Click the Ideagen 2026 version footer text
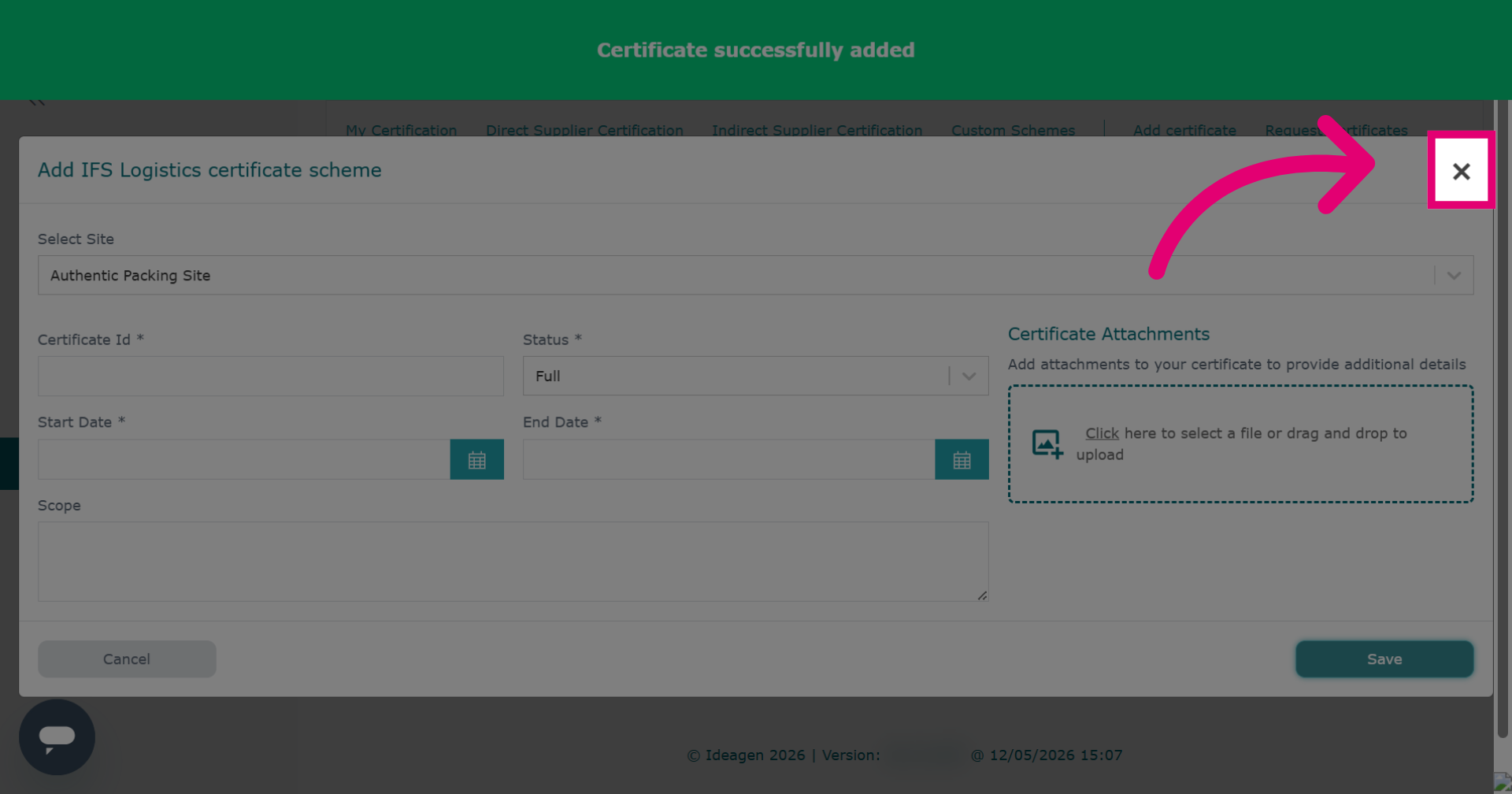The width and height of the screenshot is (1512, 794). point(905,755)
